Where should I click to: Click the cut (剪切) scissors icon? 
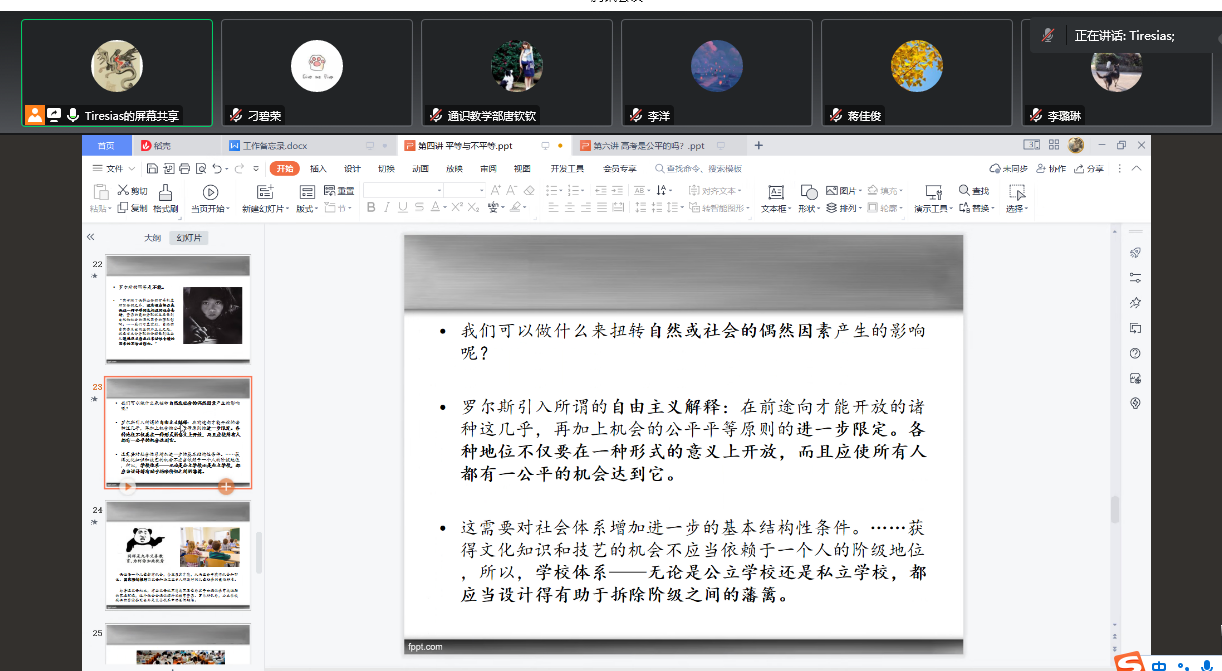pyautogui.click(x=123, y=191)
